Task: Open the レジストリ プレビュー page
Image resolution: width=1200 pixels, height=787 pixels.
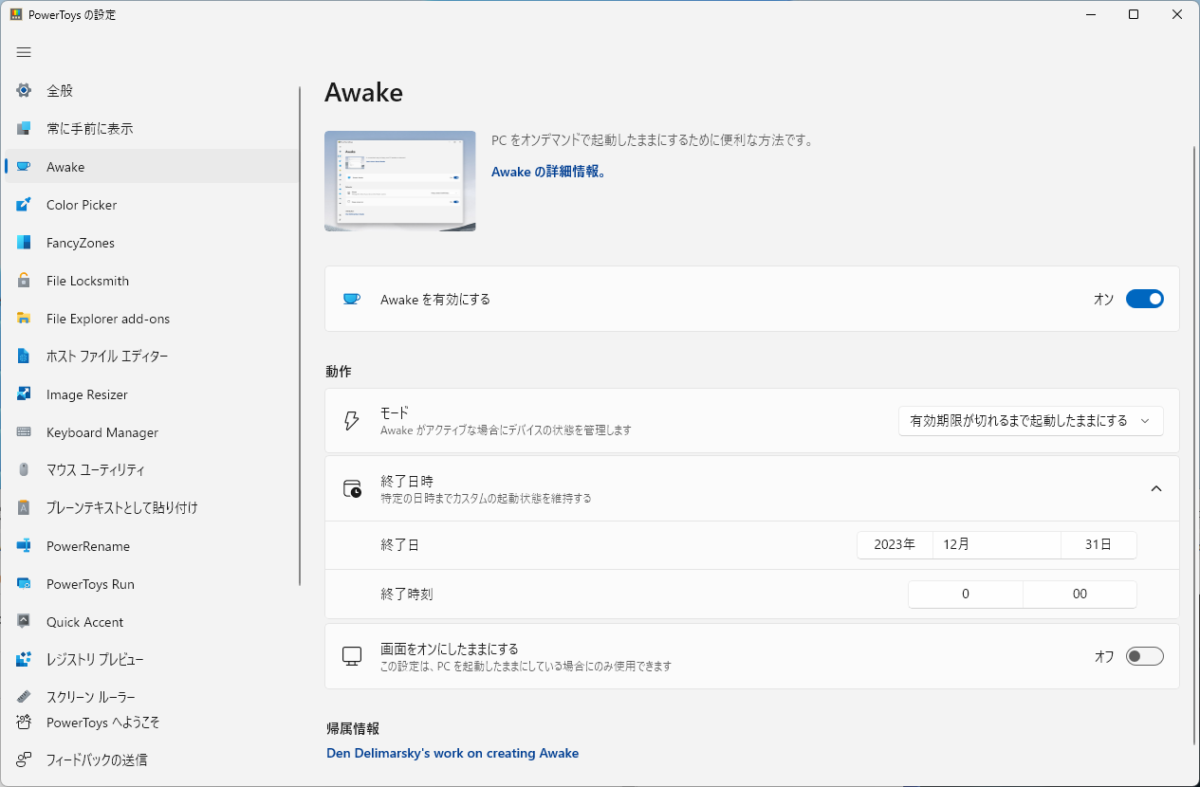Action: pos(152,660)
